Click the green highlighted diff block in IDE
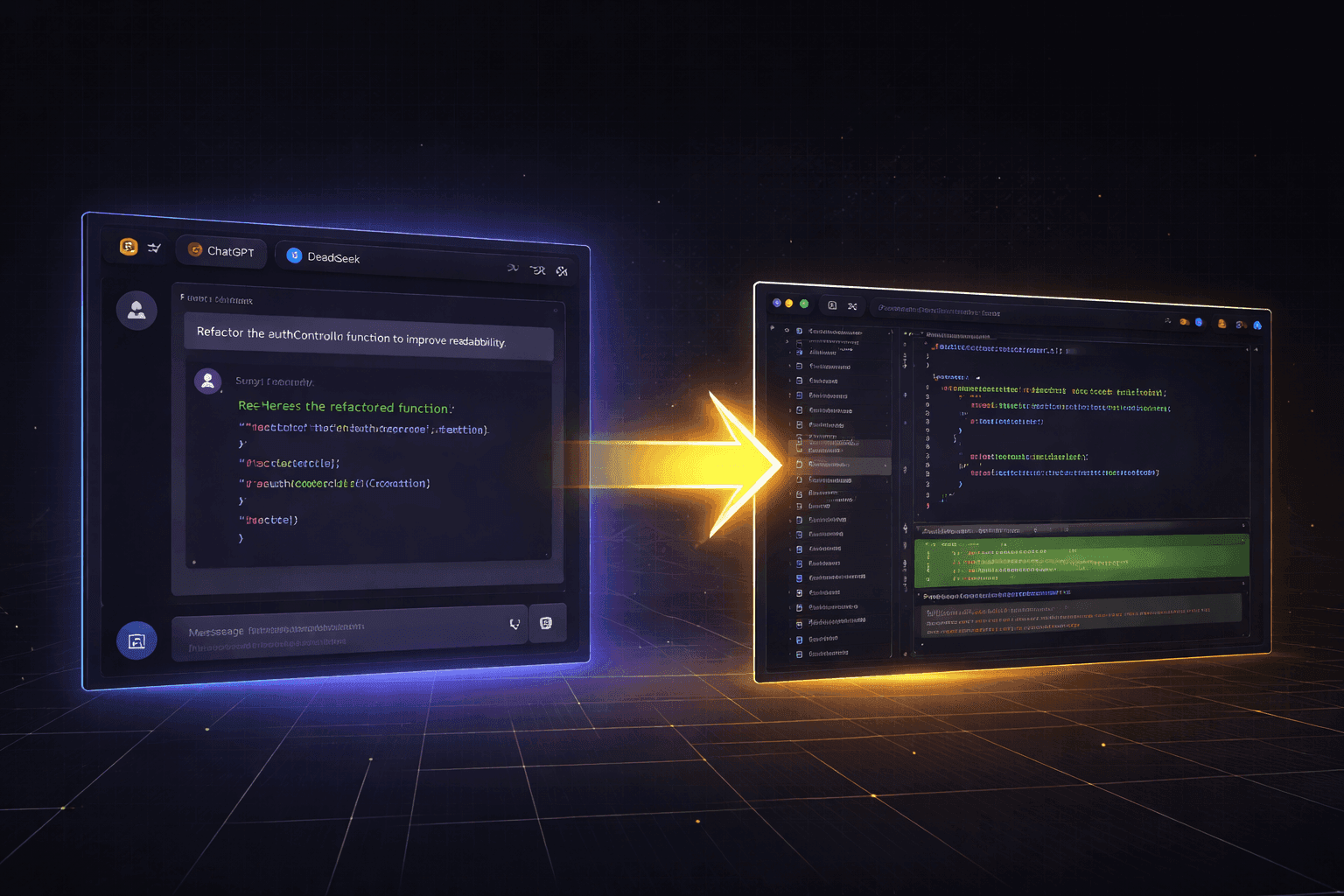The image size is (1344, 896). (1081, 560)
